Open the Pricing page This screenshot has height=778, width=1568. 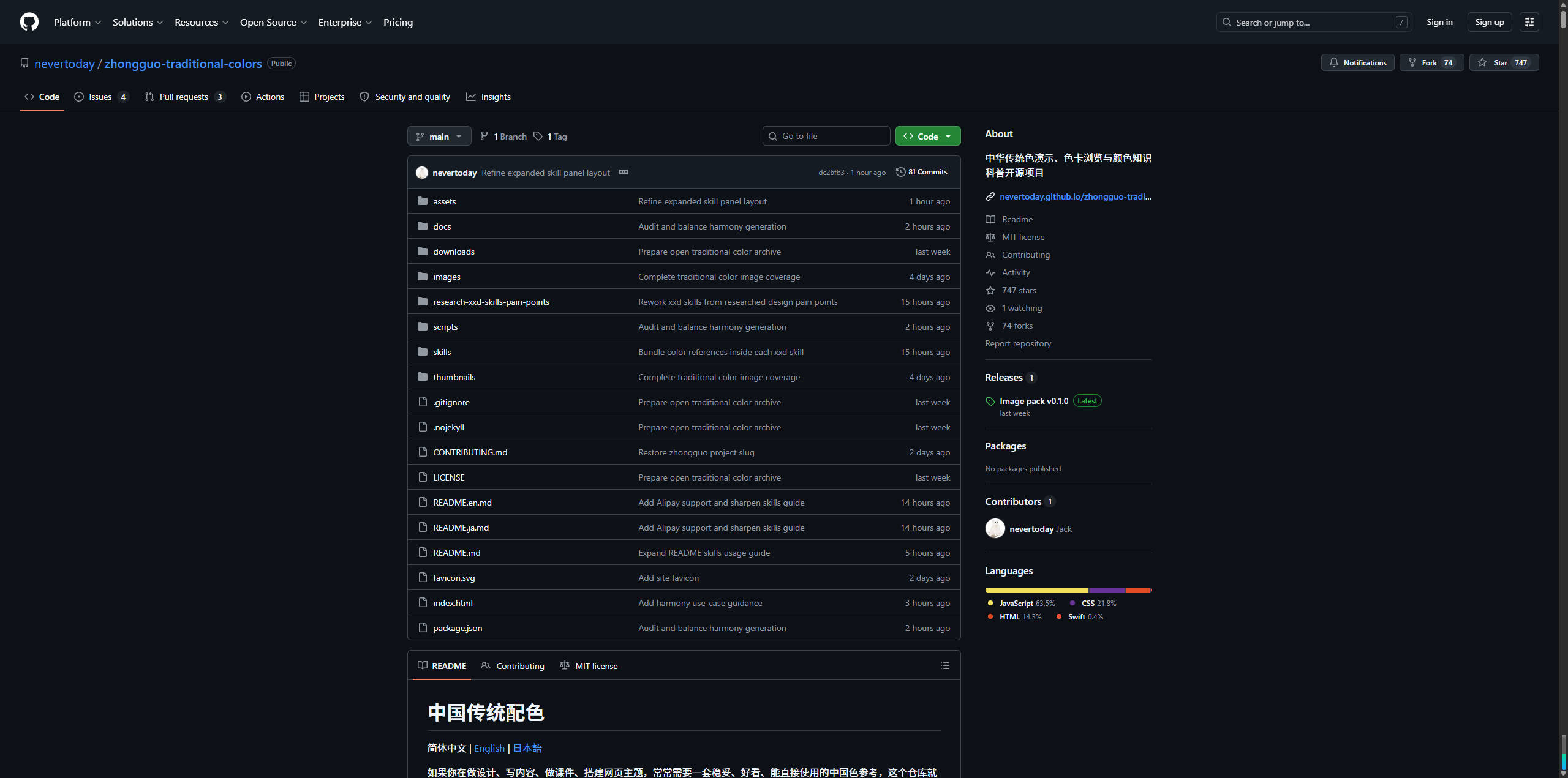point(398,22)
